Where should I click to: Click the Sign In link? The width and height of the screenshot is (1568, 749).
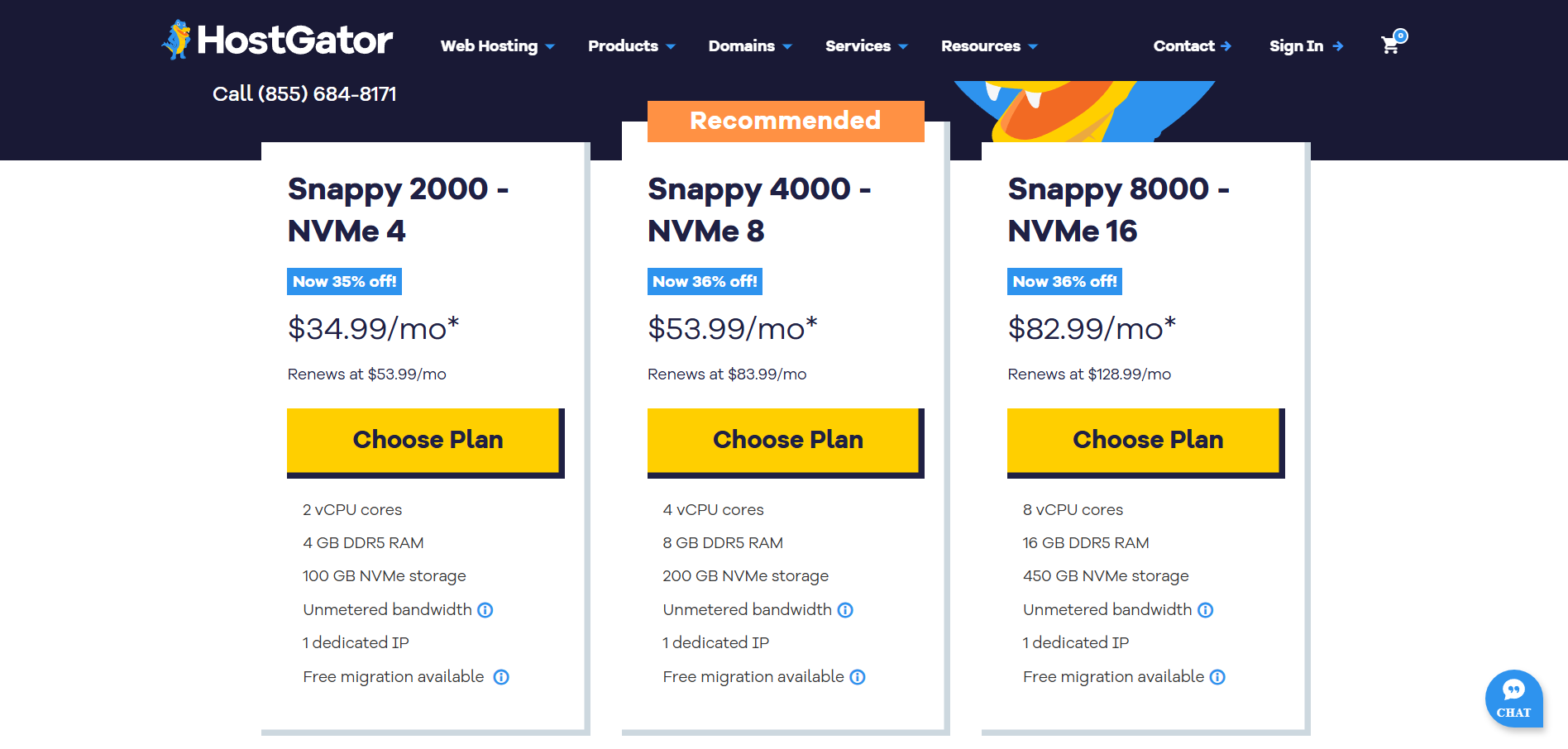(x=1305, y=46)
